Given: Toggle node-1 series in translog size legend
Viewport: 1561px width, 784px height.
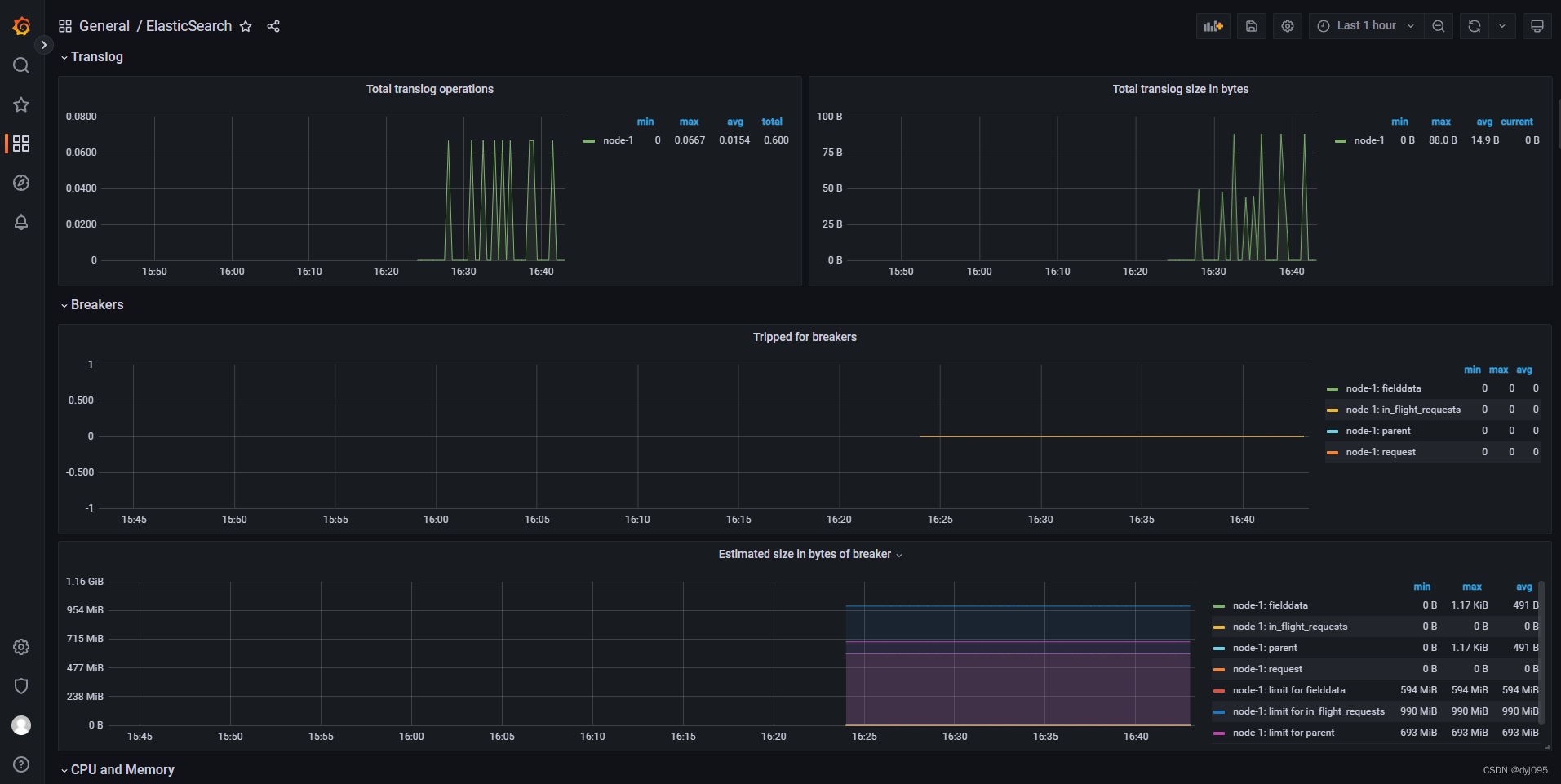Looking at the screenshot, I should tap(1369, 140).
